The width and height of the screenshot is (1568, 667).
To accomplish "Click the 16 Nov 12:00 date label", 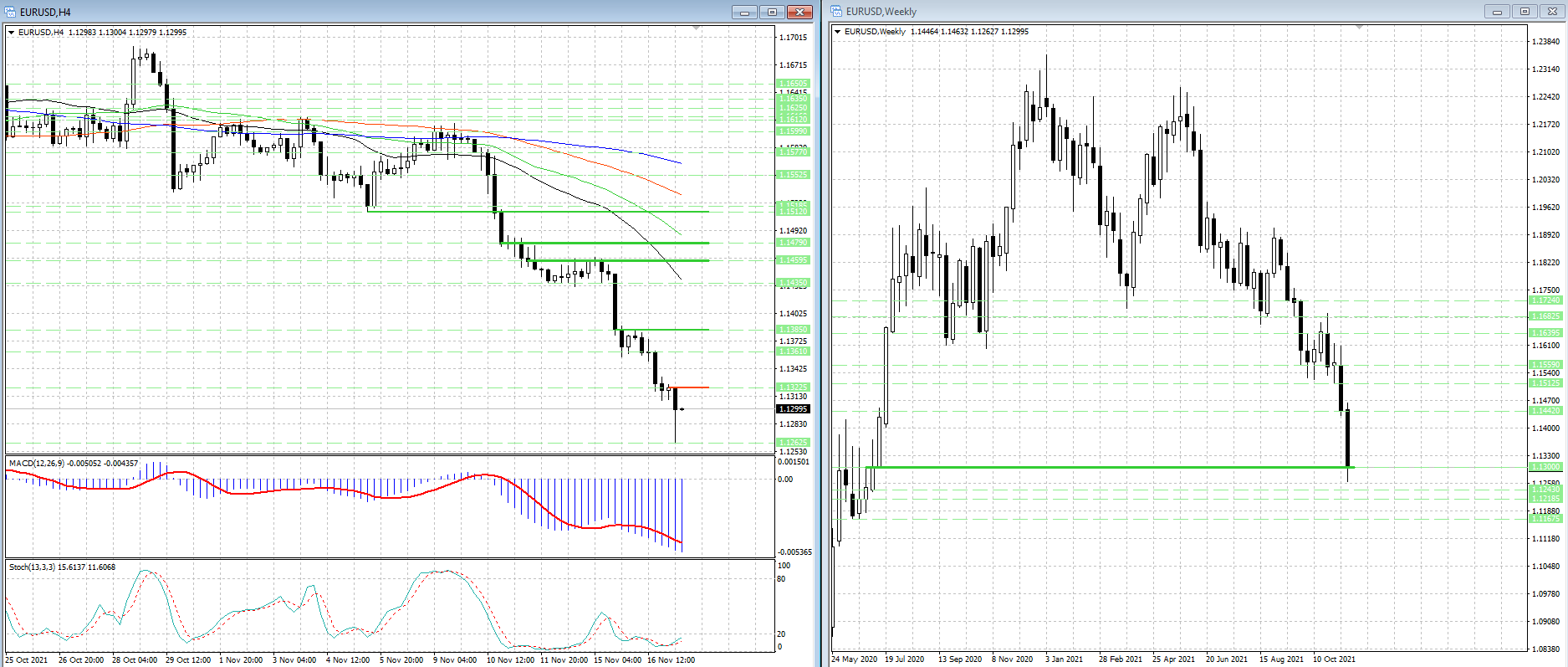I will pos(671,660).
